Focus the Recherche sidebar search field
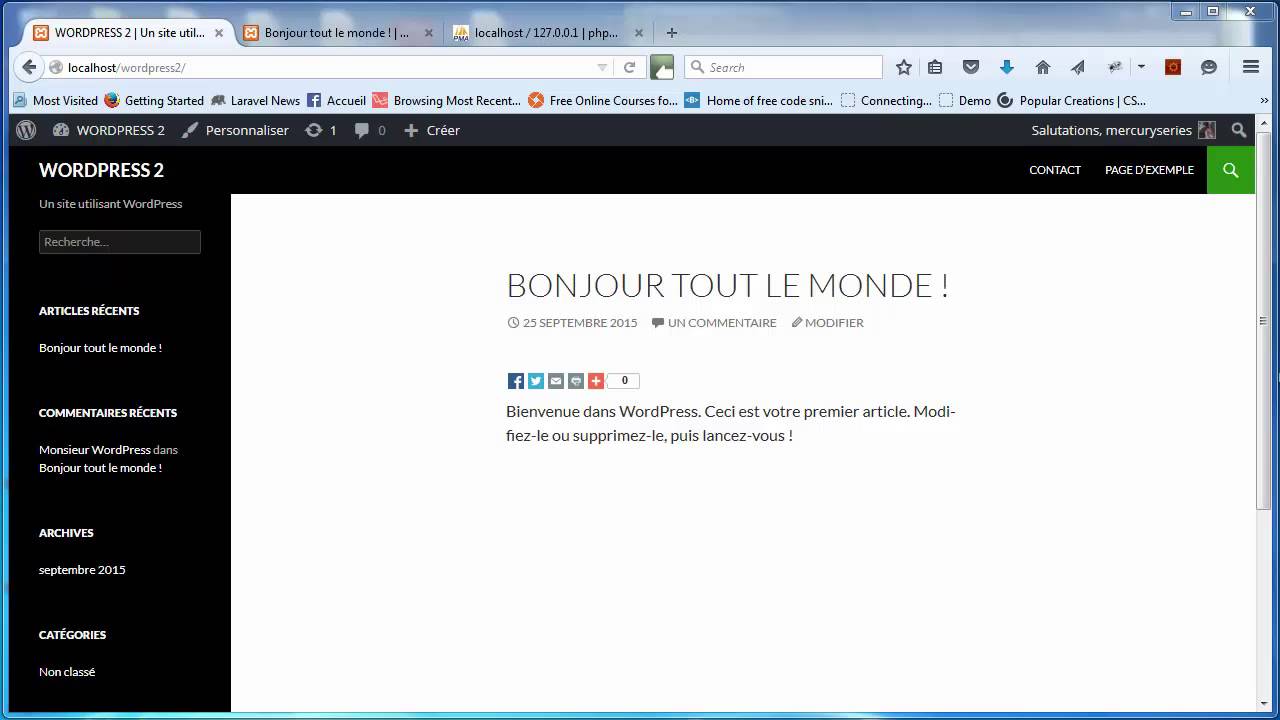 click(x=120, y=242)
